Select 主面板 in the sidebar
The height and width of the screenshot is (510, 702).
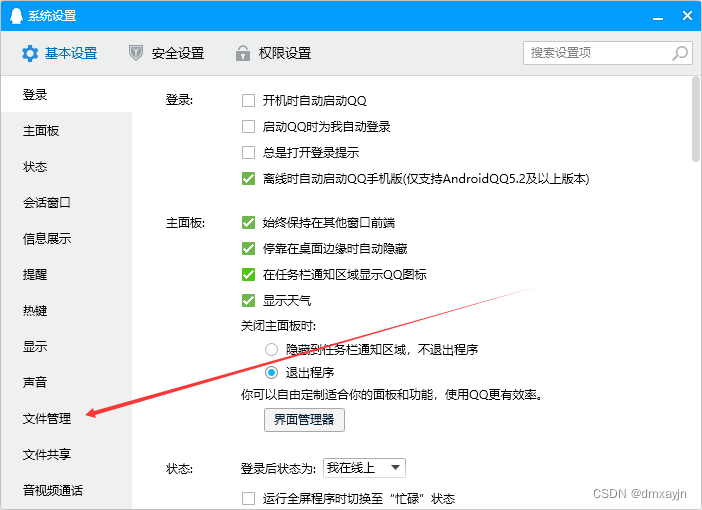66,131
